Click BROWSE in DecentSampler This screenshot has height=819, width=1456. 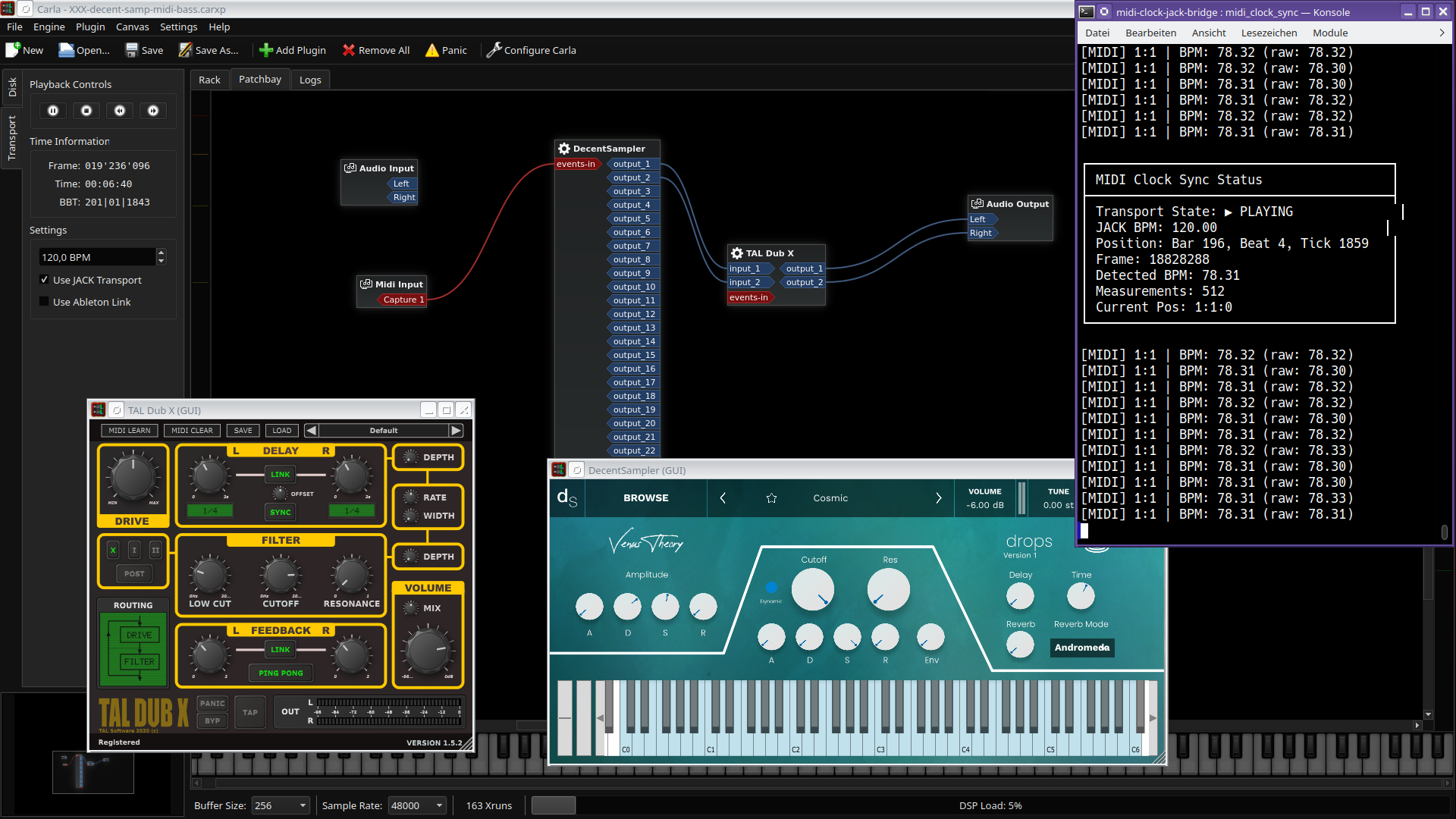pyautogui.click(x=645, y=498)
